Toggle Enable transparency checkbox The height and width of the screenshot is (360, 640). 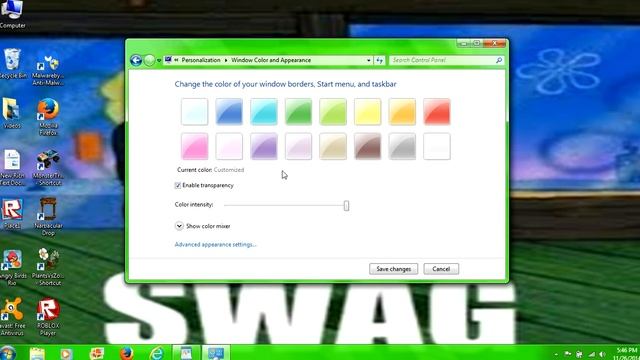178,186
